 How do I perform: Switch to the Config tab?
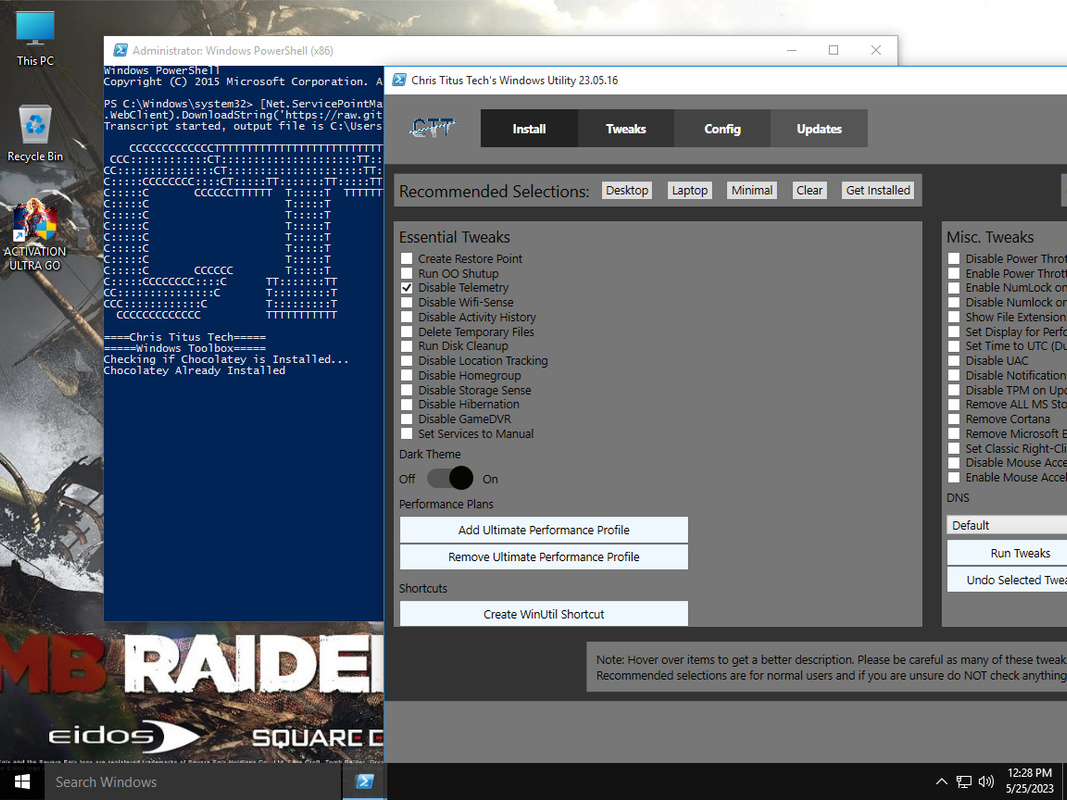point(722,129)
